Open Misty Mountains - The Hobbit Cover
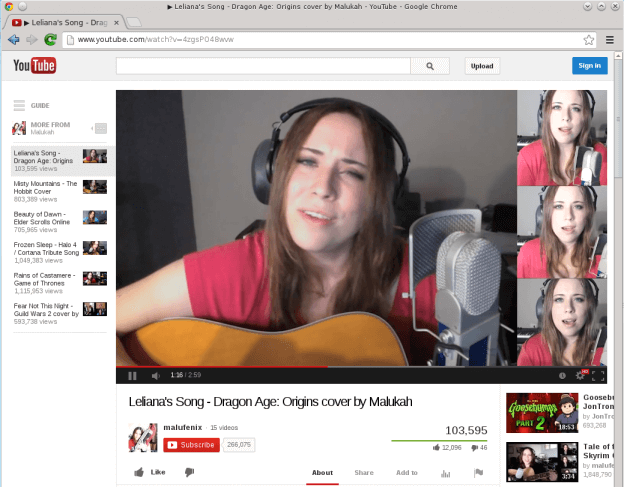 pyautogui.click(x=60, y=191)
